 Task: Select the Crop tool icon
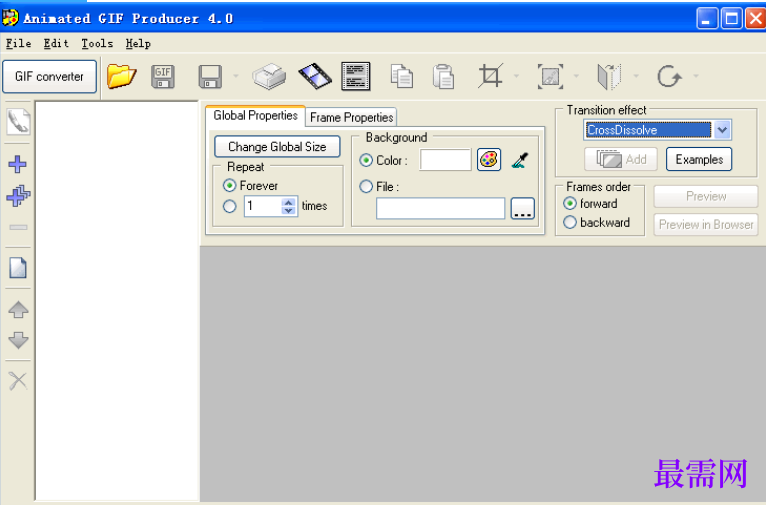click(x=490, y=76)
